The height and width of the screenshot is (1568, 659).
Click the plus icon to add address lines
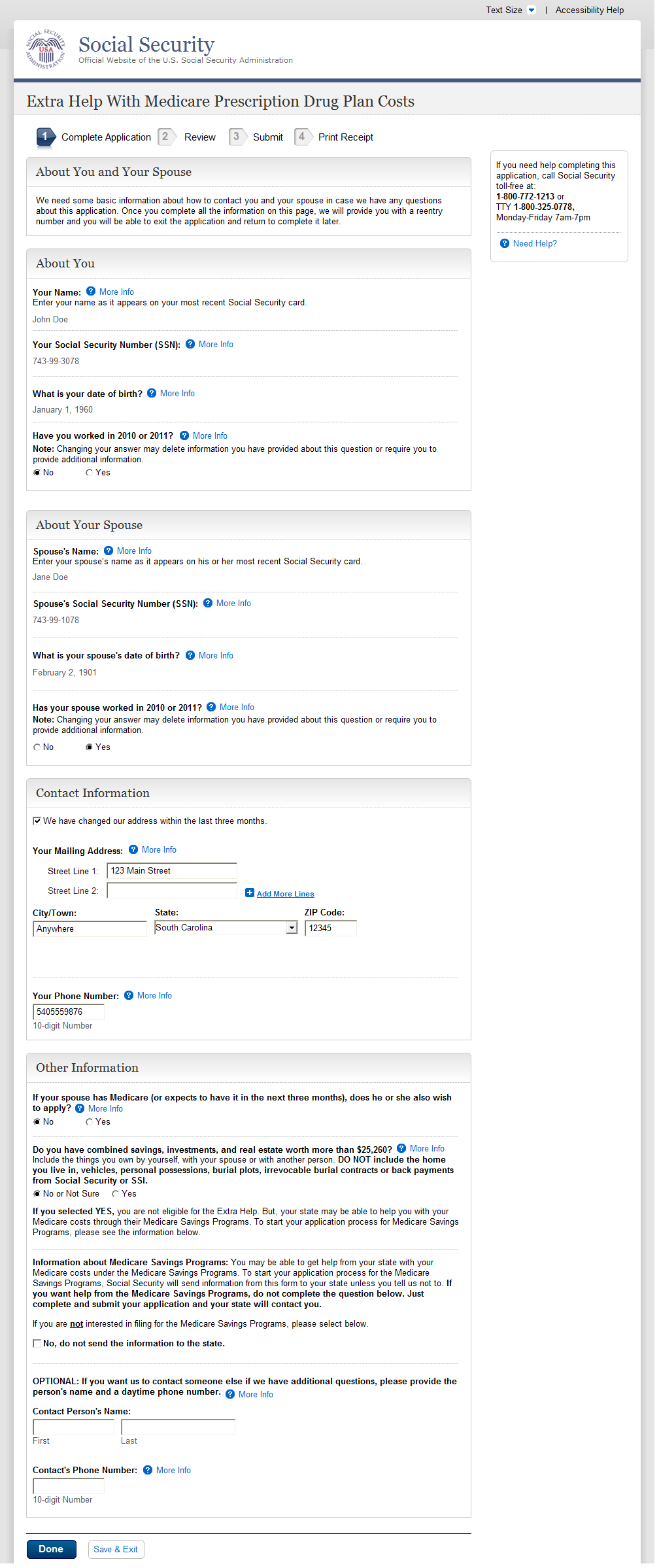coord(250,893)
